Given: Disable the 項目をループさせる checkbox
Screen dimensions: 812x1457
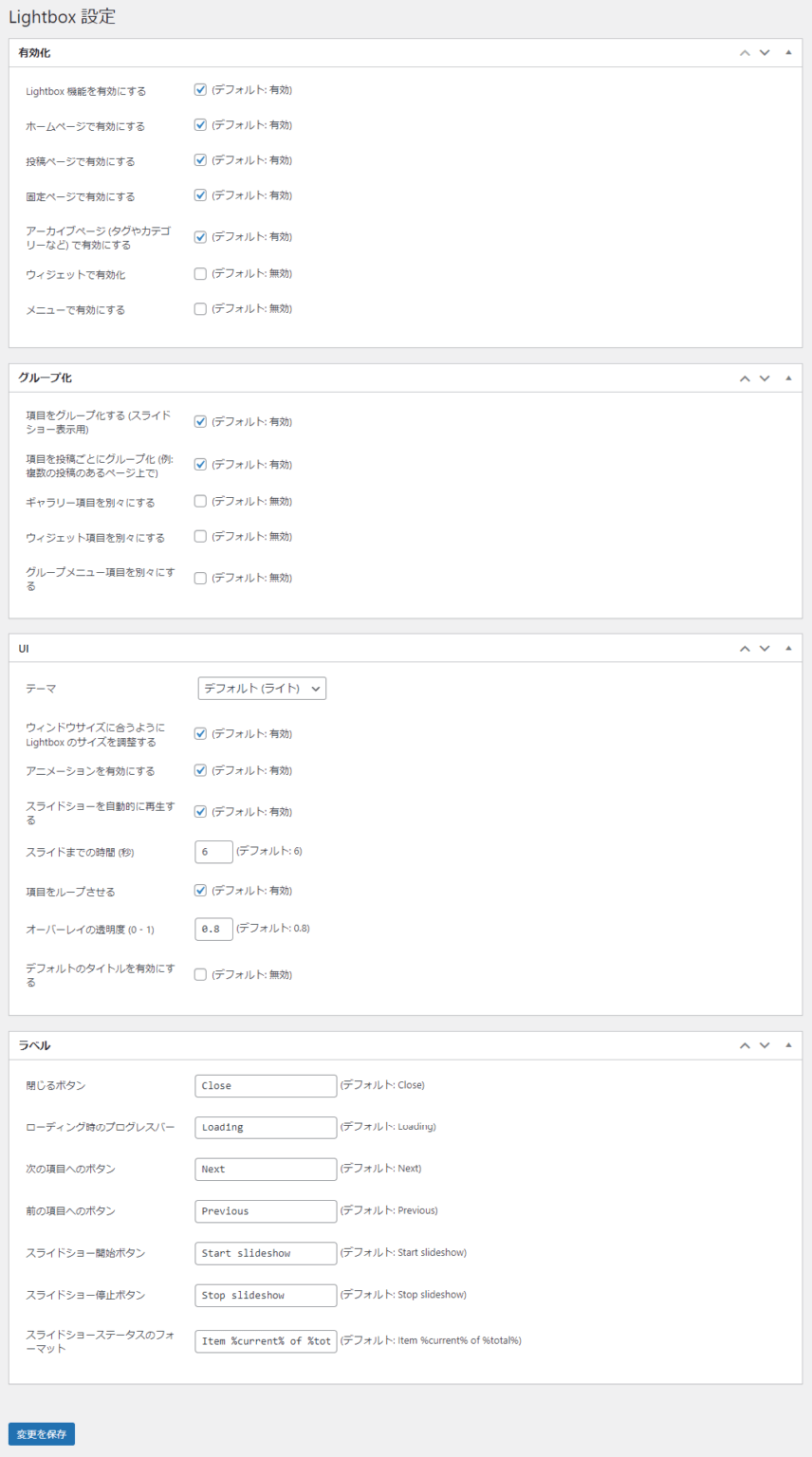Looking at the screenshot, I should (200, 890).
